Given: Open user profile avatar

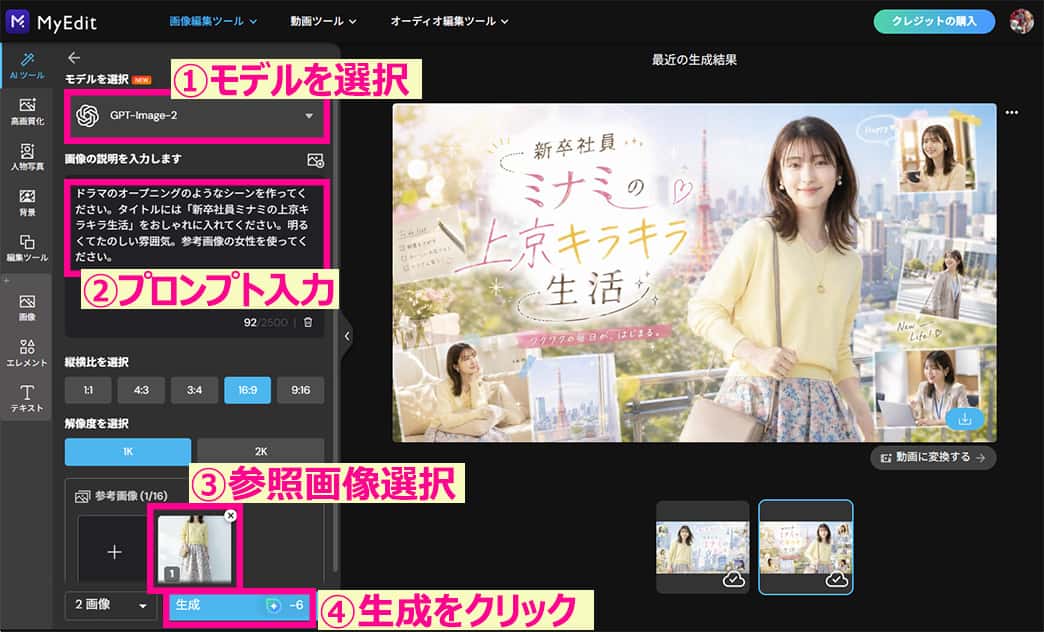Looking at the screenshot, I should click(x=1021, y=21).
